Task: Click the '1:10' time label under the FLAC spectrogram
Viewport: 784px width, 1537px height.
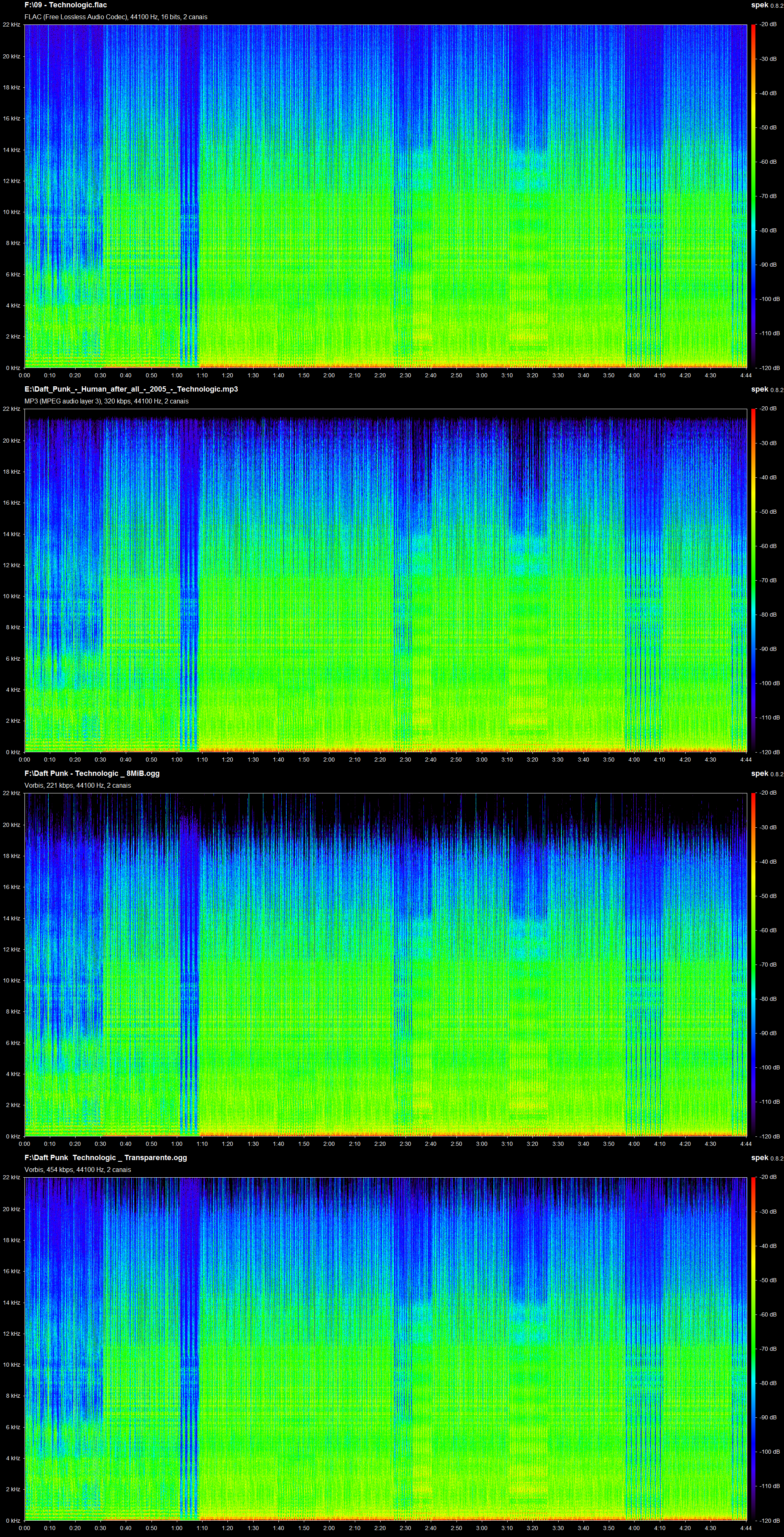Action: point(202,375)
